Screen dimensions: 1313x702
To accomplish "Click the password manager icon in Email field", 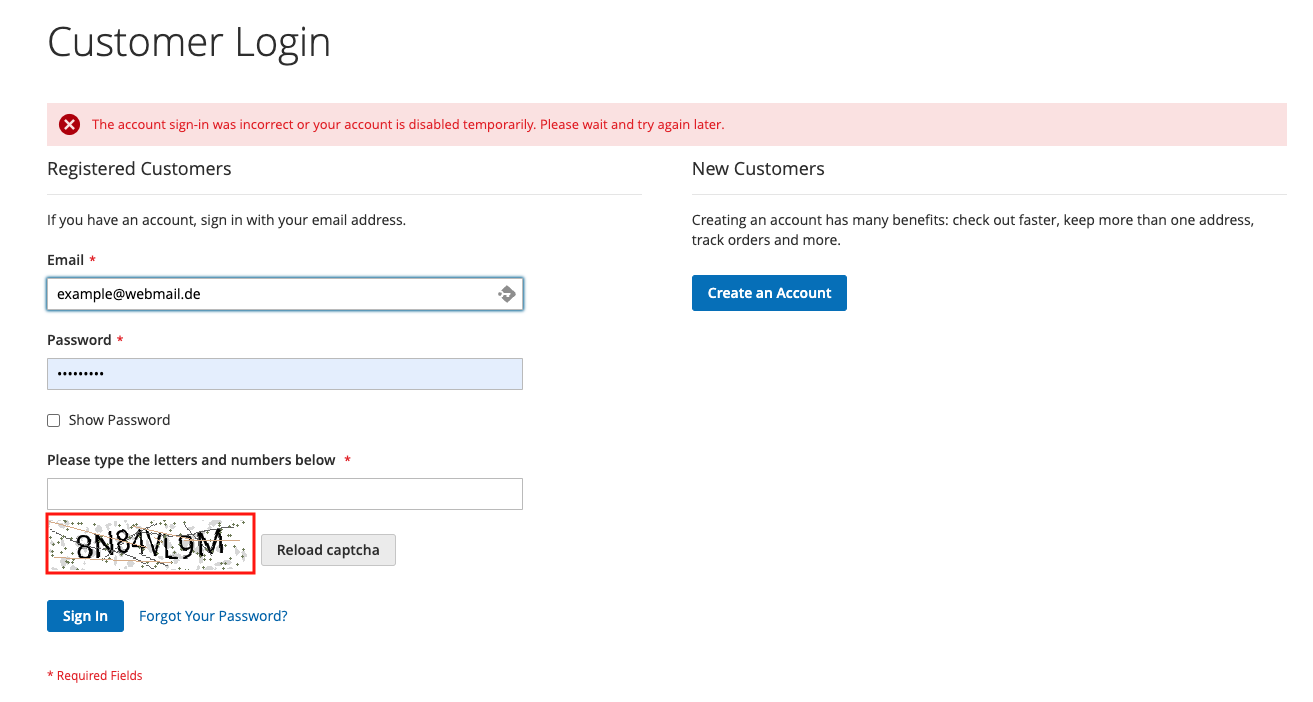I will click(506, 294).
